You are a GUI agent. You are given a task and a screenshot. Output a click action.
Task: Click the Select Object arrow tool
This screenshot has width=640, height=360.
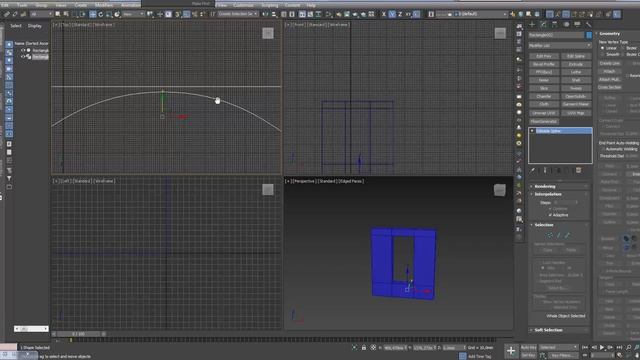58,14
